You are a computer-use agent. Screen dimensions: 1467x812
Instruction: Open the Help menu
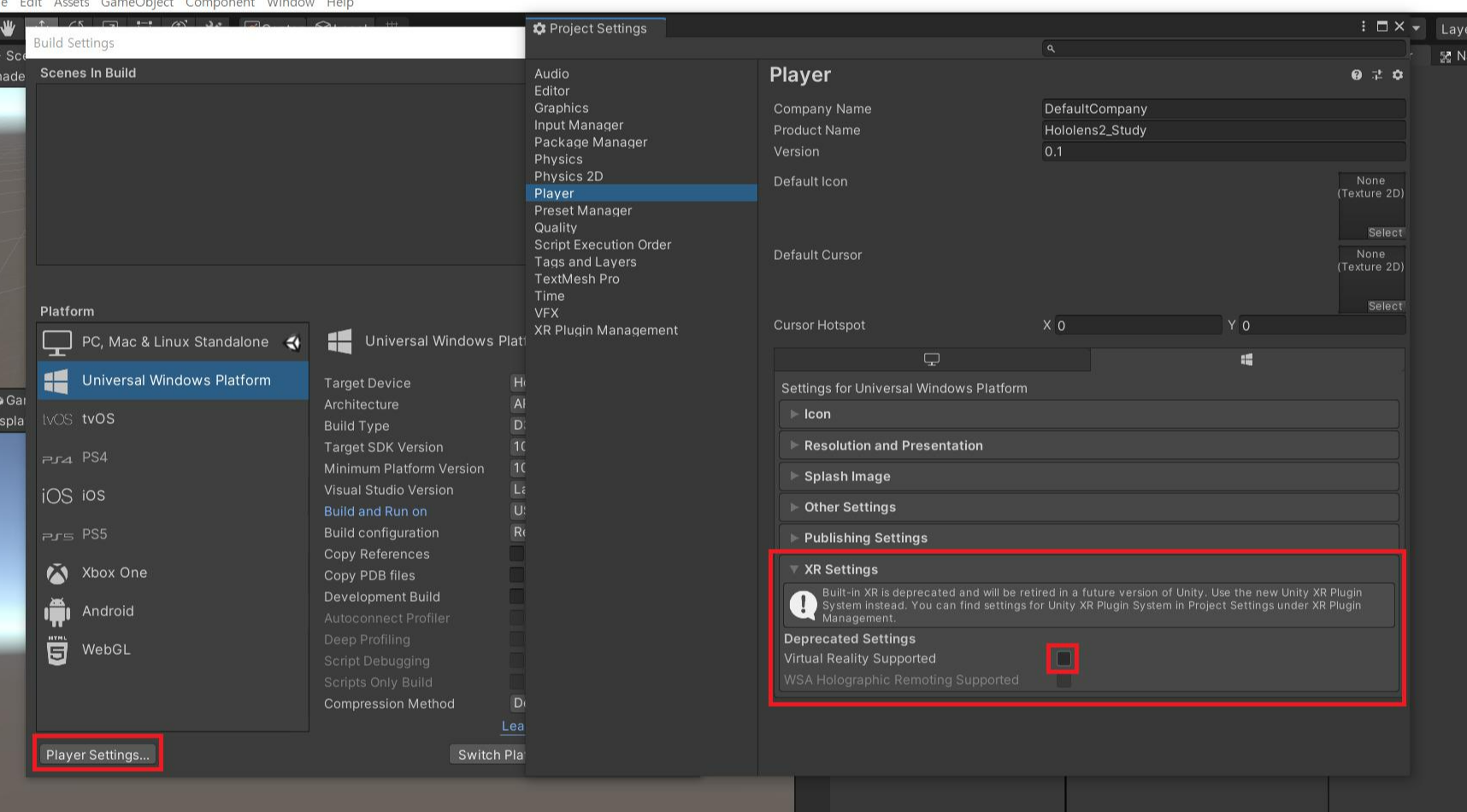[340, 4]
